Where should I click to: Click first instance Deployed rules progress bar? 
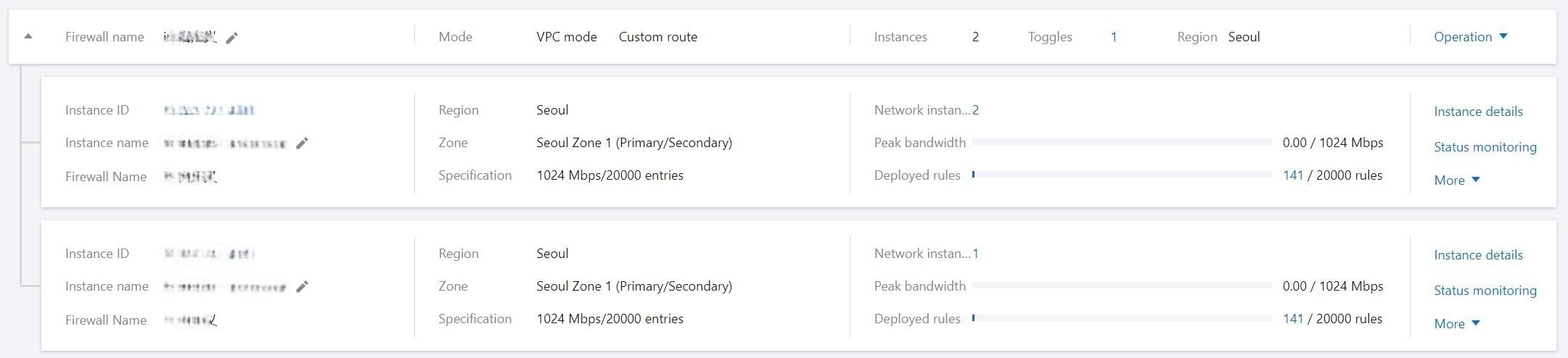pos(1122,175)
